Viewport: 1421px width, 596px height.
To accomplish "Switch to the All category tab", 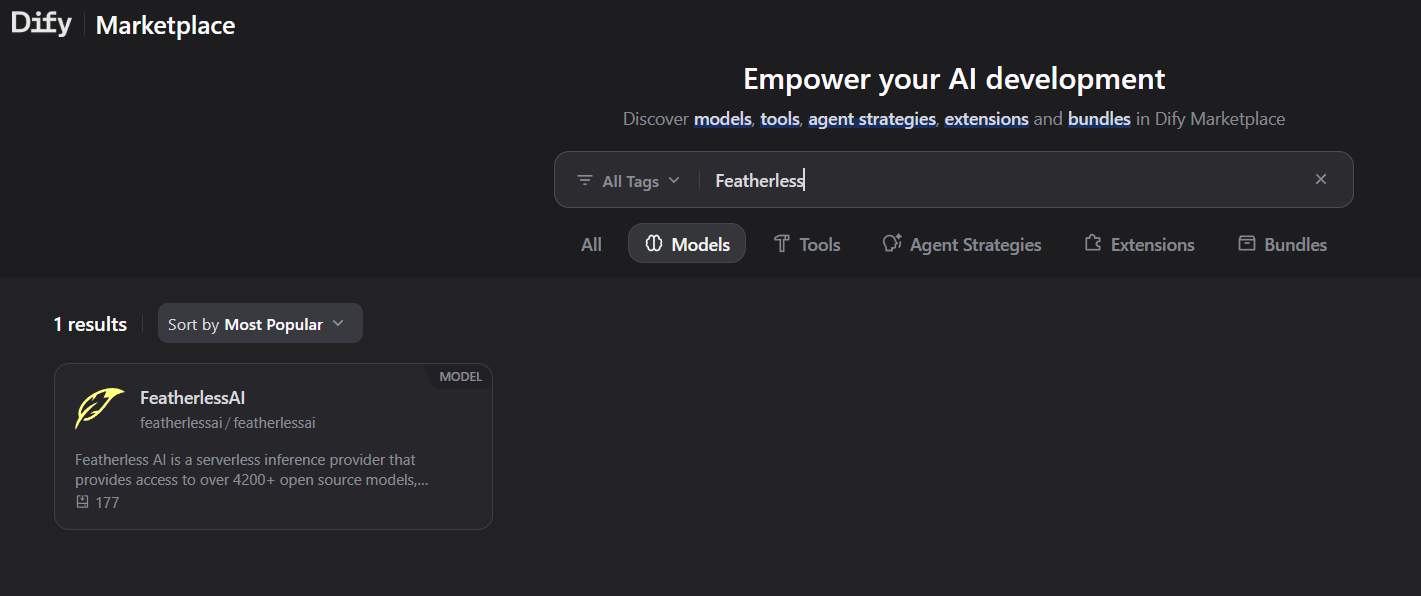I will click(592, 244).
